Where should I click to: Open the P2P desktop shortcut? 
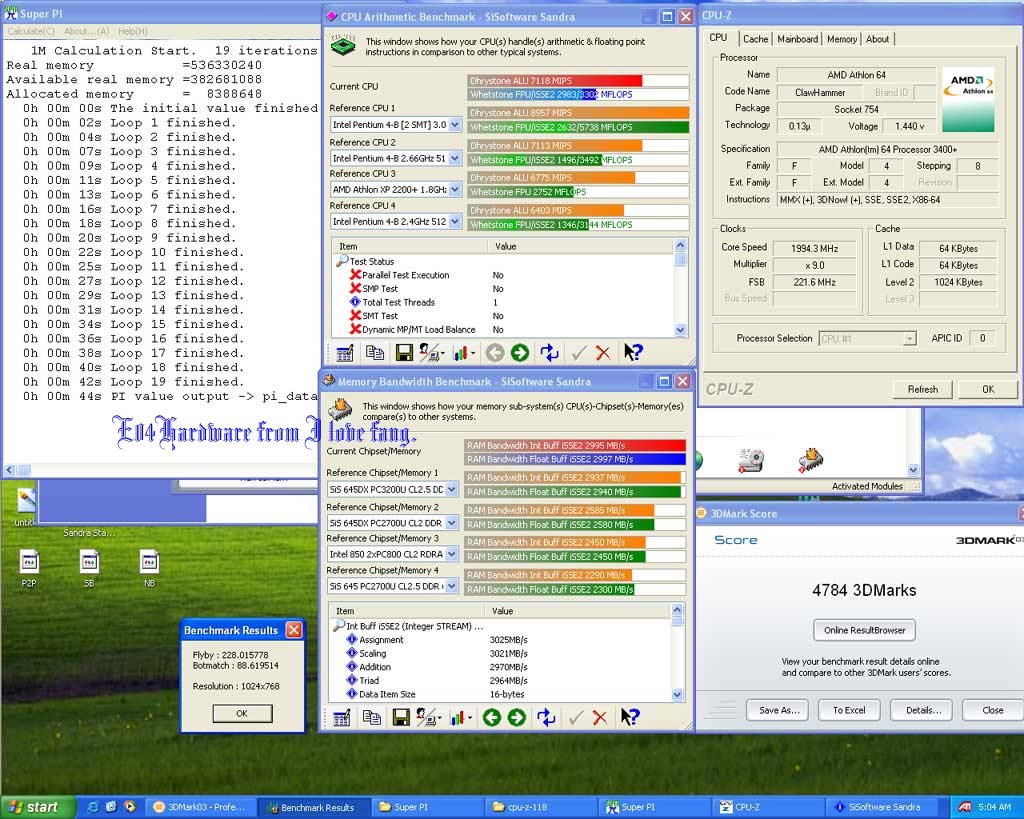tap(29, 568)
